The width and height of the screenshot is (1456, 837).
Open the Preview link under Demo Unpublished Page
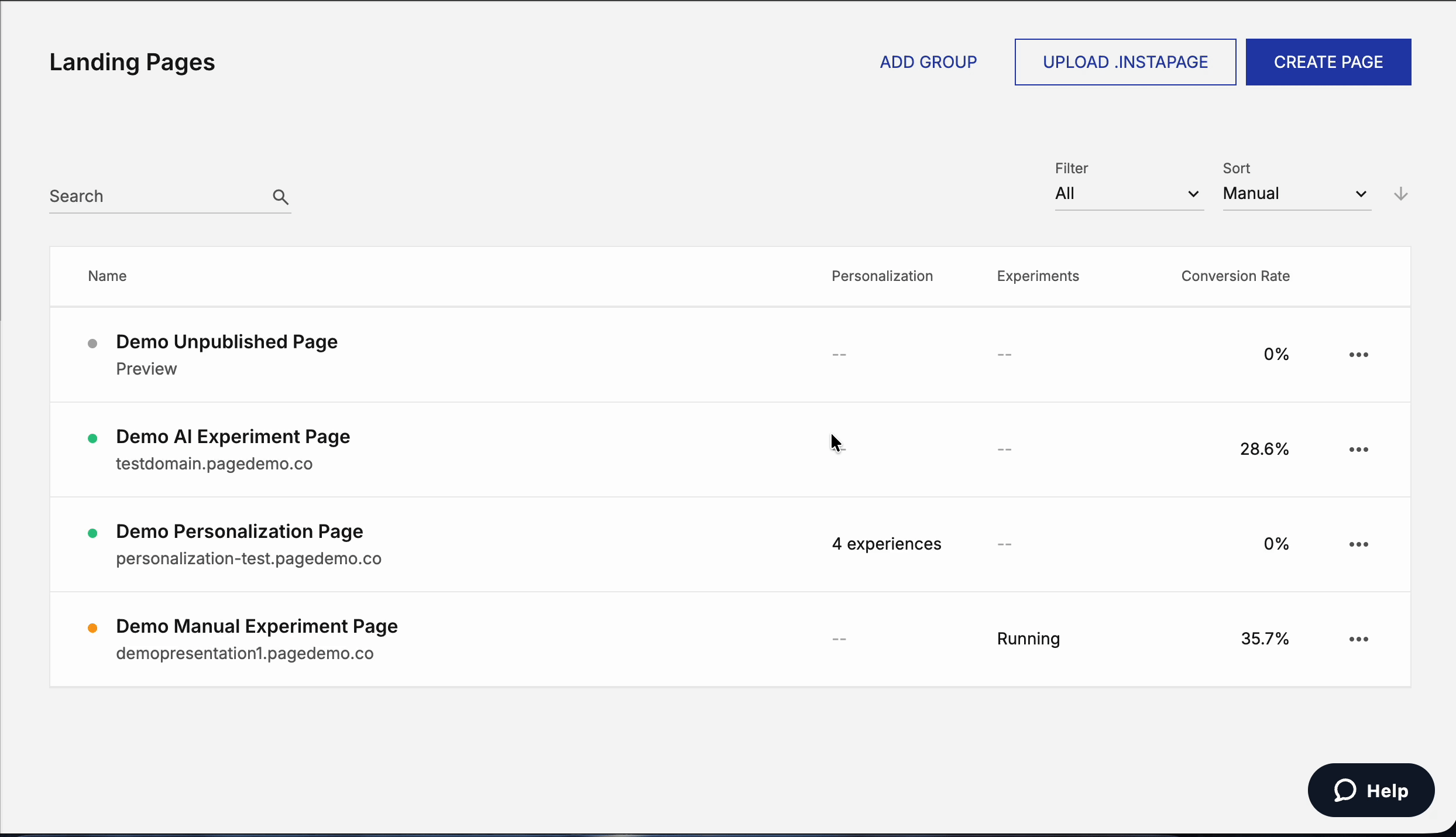146,369
